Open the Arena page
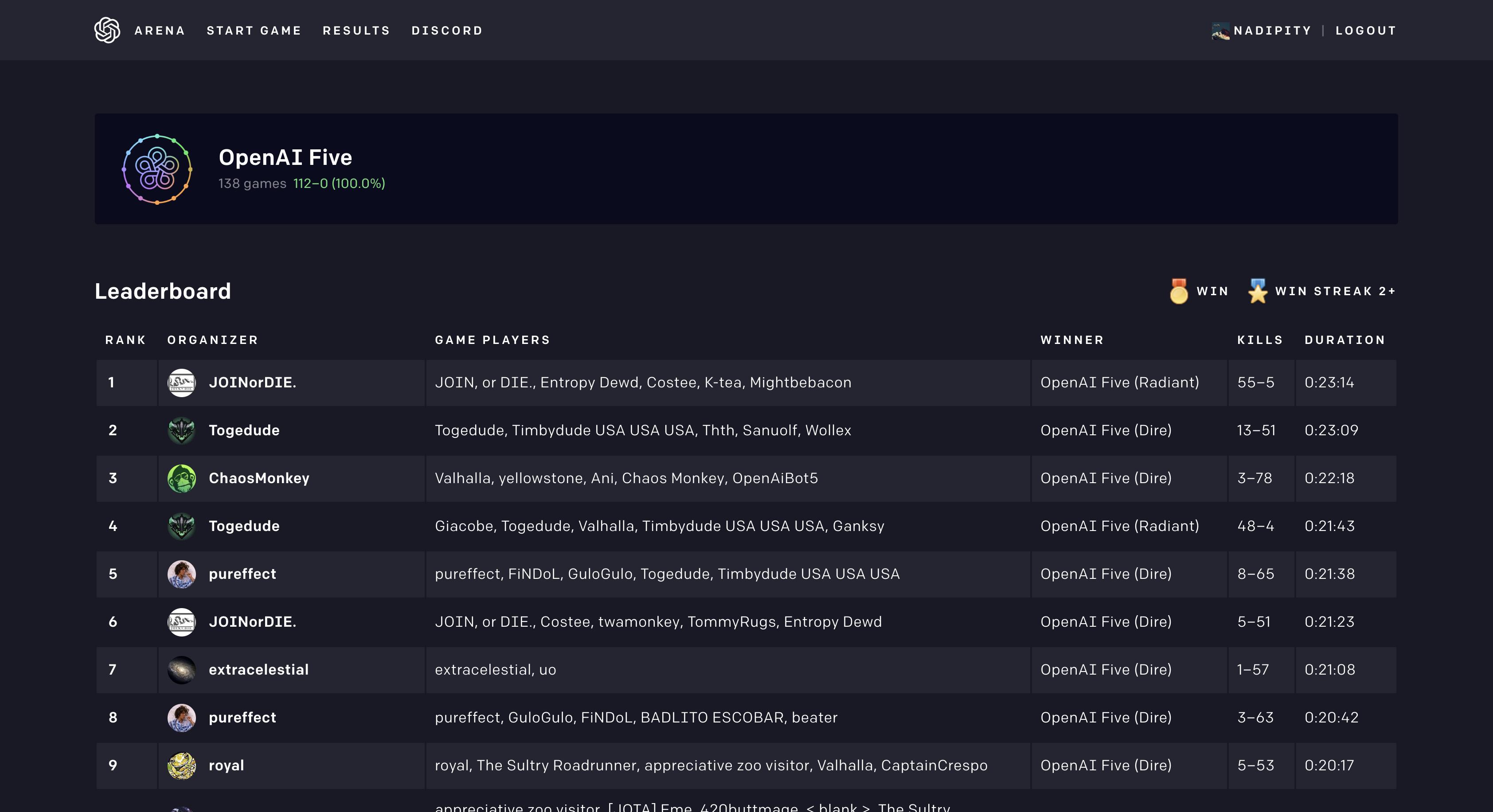Viewport: 1493px width, 812px height. pyautogui.click(x=160, y=31)
